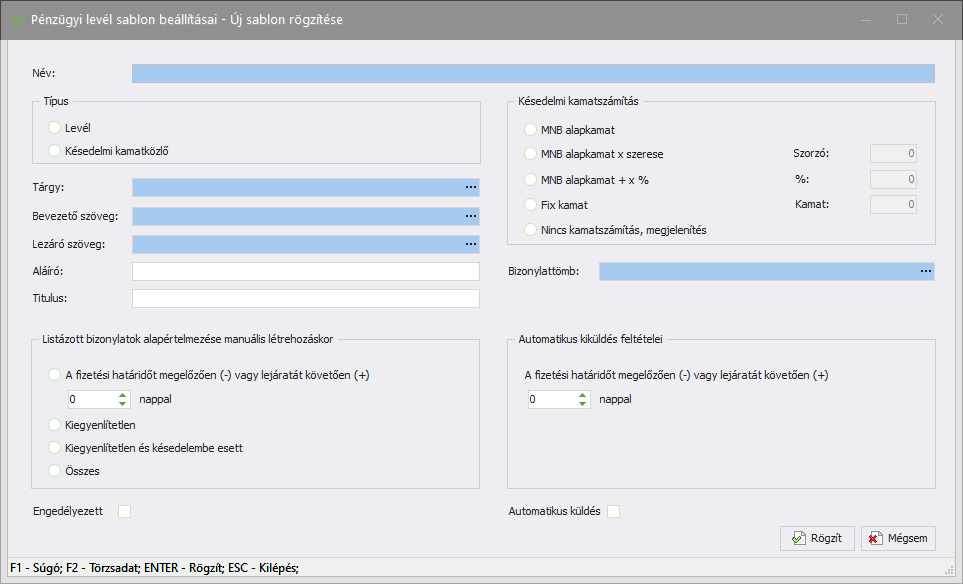The image size is (963, 584).
Task: Click into the Név input field
Action: point(532,73)
